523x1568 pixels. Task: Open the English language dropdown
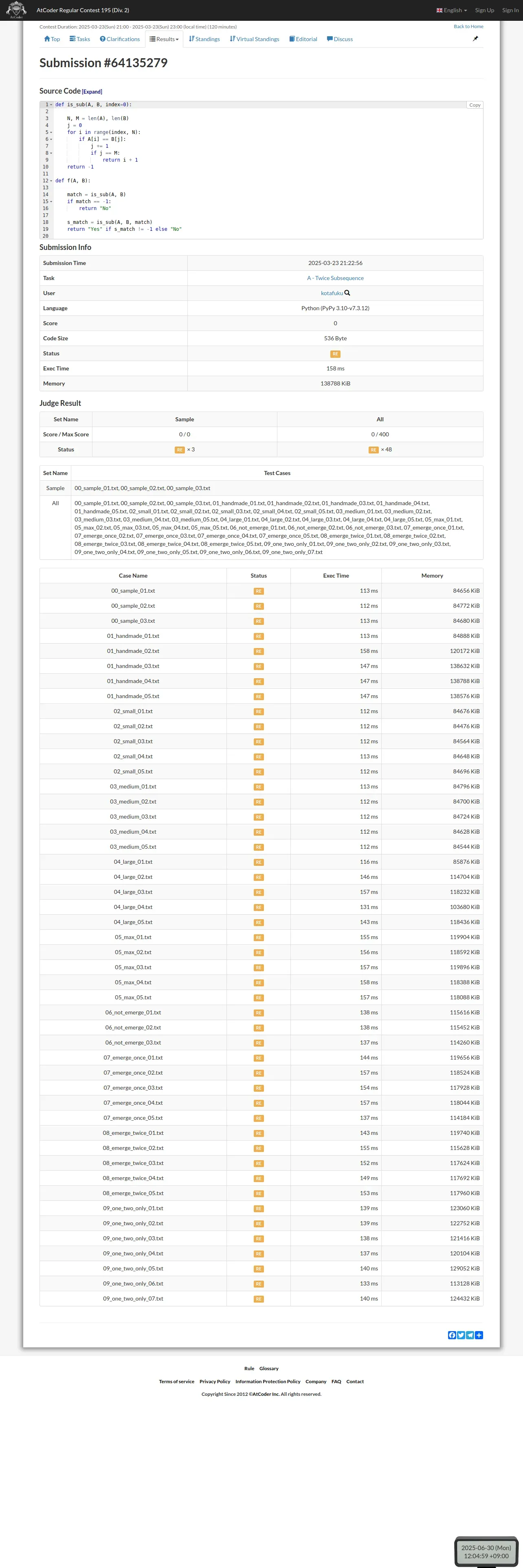click(452, 10)
